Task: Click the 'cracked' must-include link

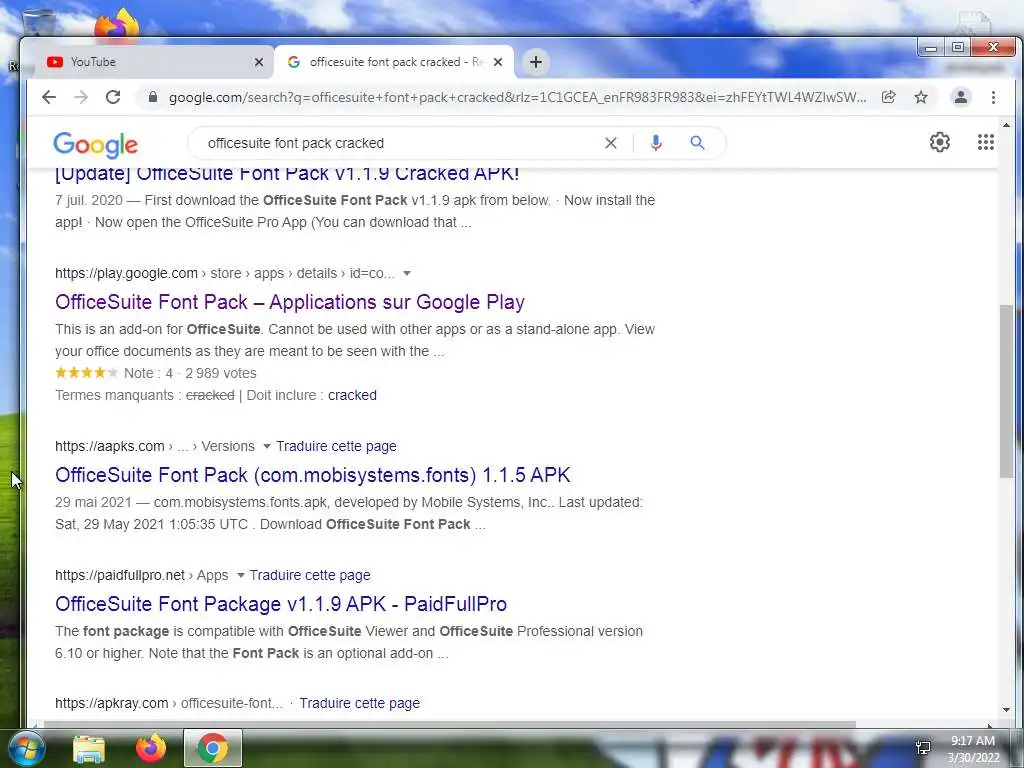Action: point(352,395)
